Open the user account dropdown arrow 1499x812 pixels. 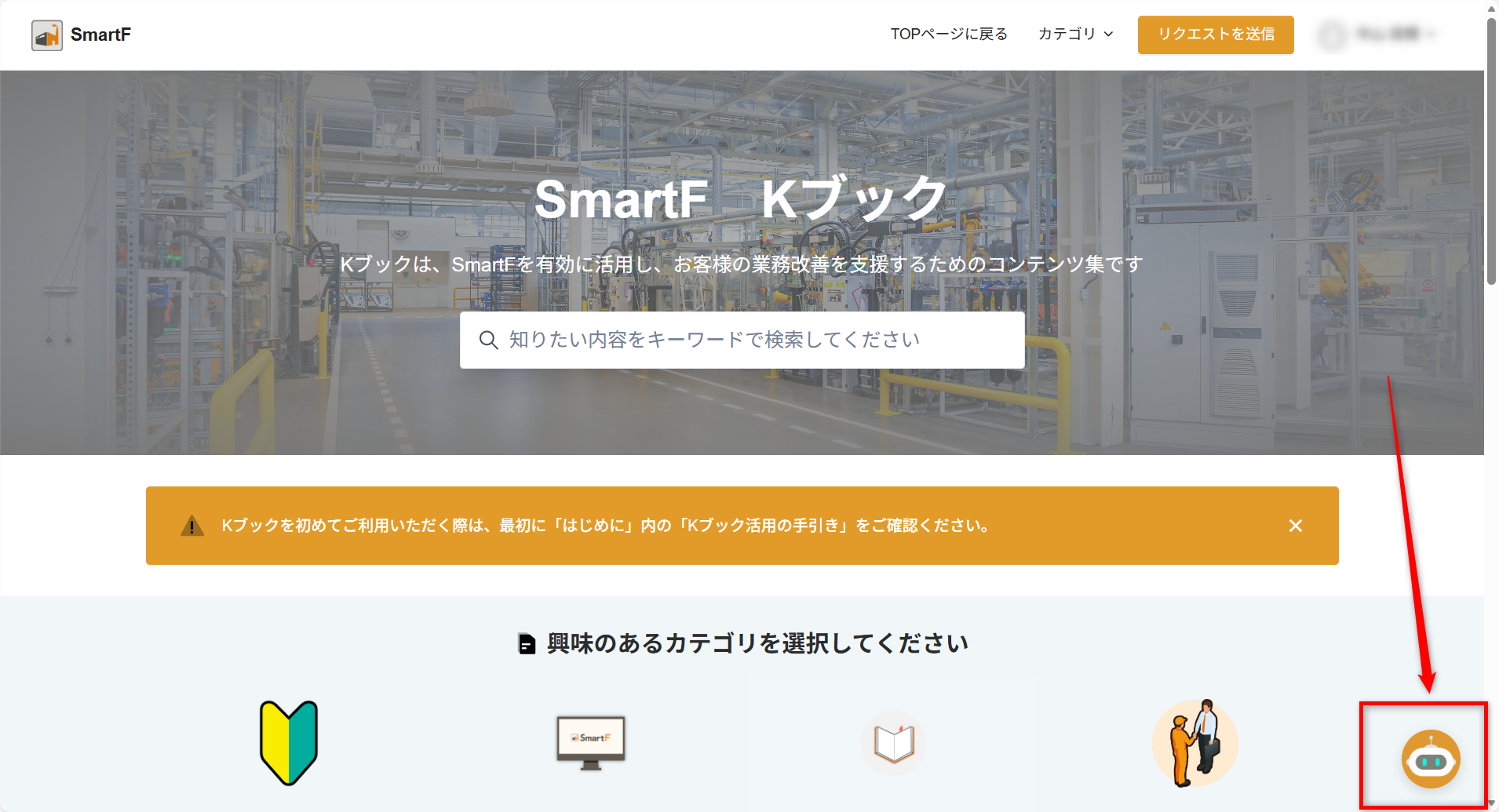pyautogui.click(x=1431, y=34)
